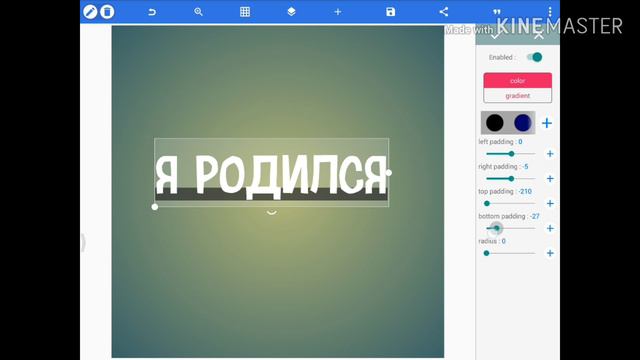This screenshot has height=360, width=640.
Task: Add a new color with blue plus
Action: pos(547,123)
